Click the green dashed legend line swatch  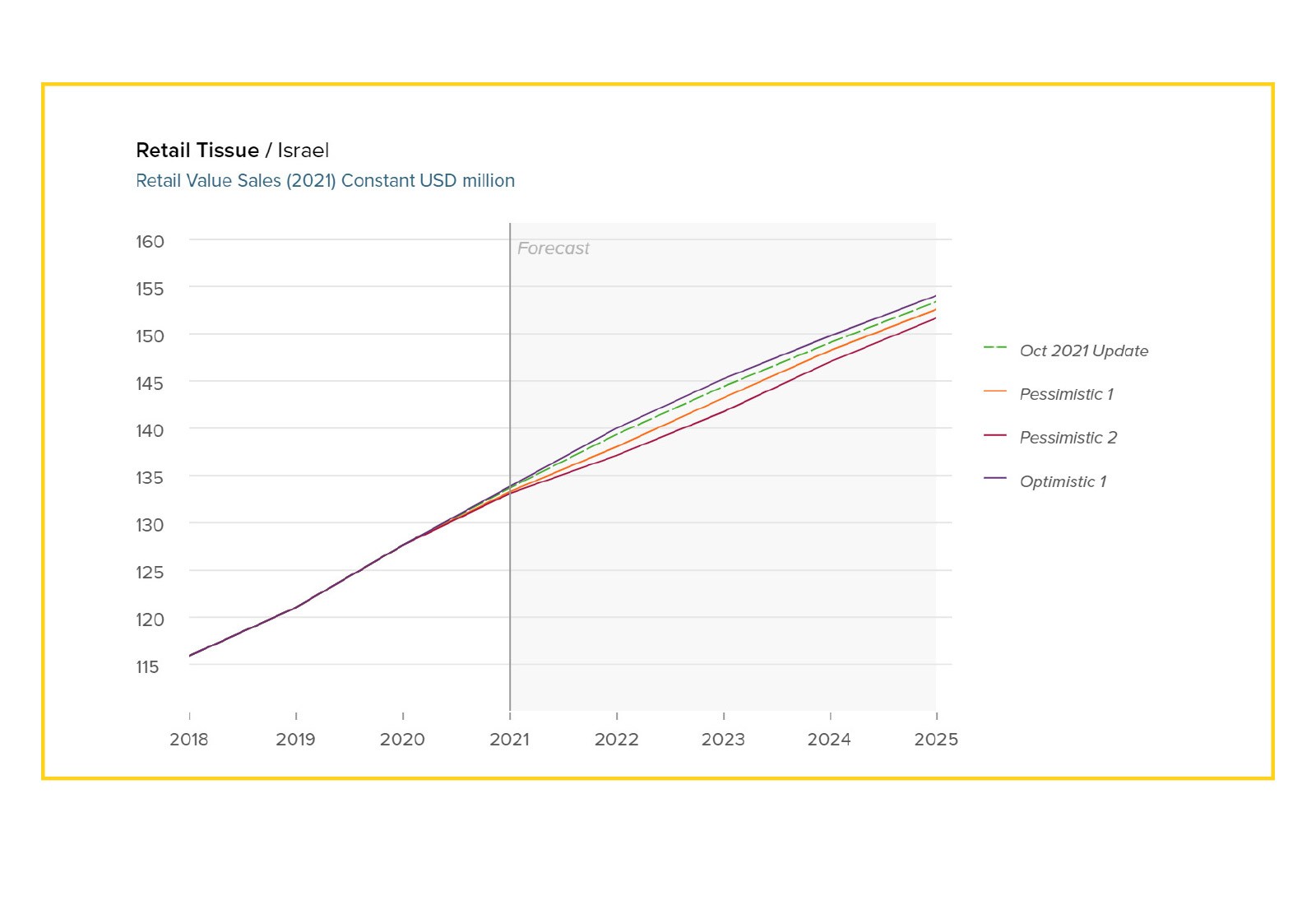(x=995, y=348)
